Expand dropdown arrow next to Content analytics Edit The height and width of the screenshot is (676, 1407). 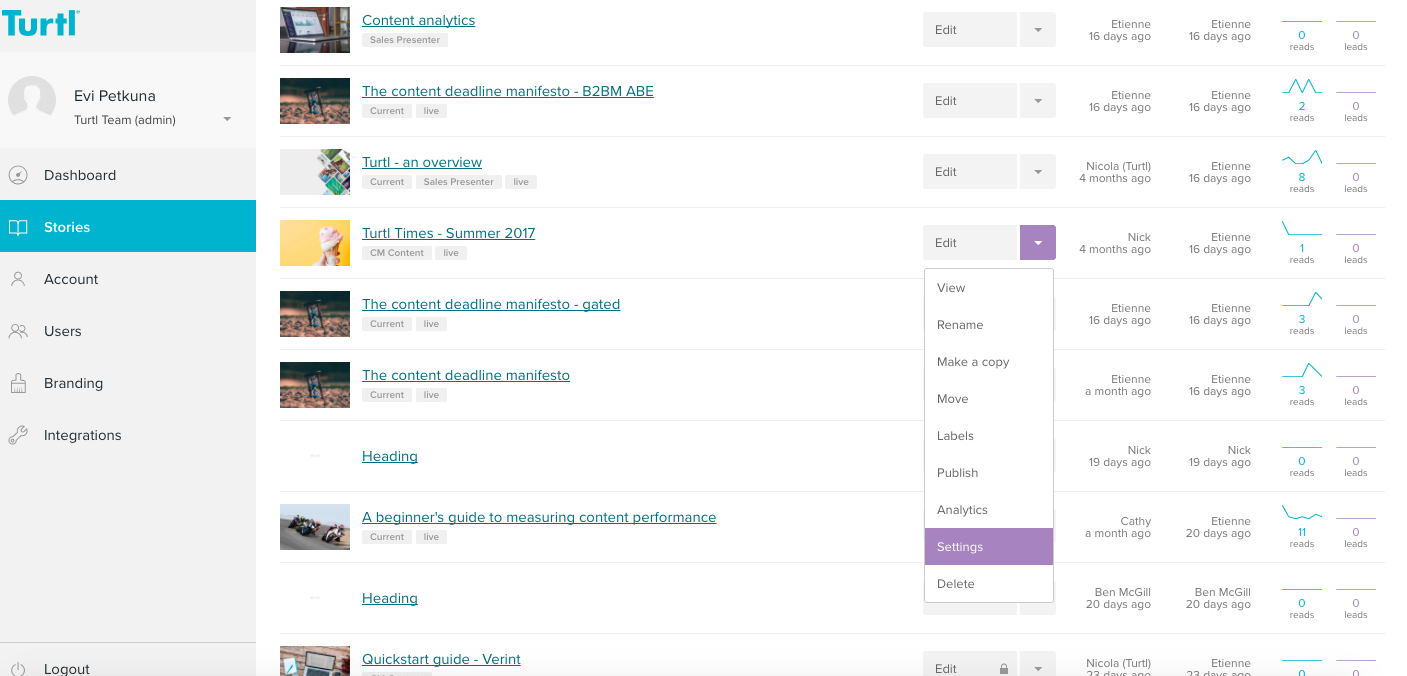click(x=1038, y=30)
